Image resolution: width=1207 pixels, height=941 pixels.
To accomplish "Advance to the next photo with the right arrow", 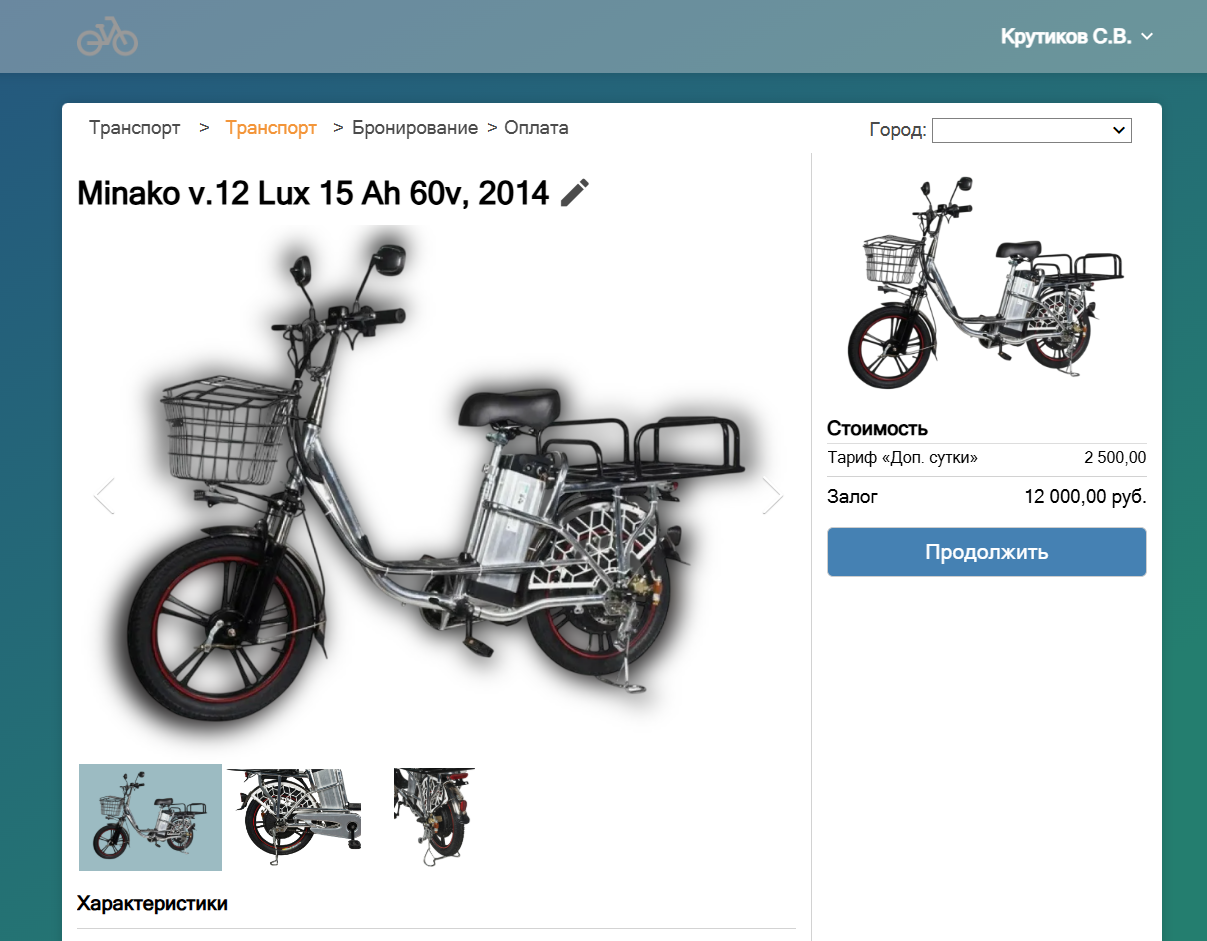I will [x=772, y=496].
